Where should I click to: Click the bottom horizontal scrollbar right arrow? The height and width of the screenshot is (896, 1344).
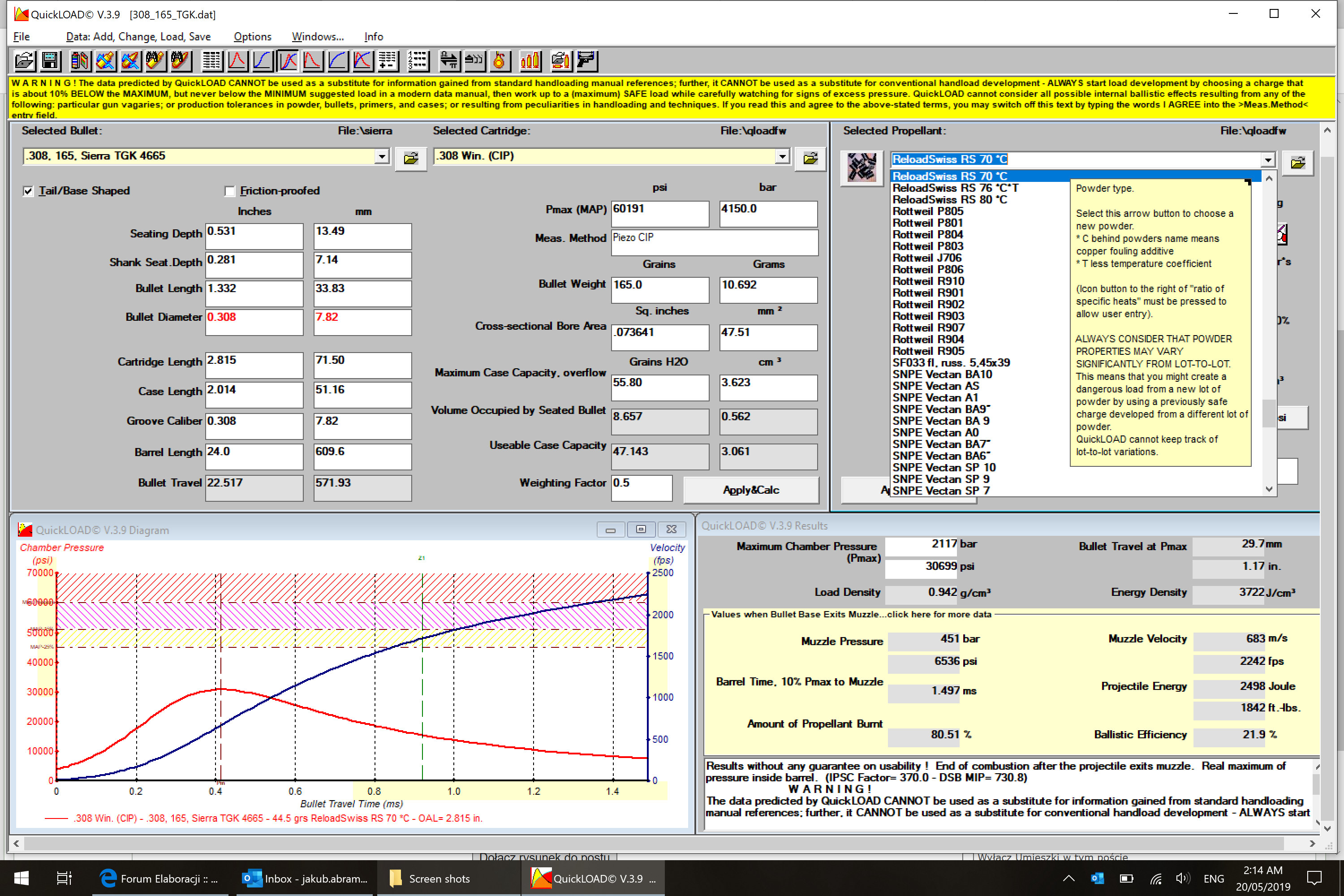coord(1312,844)
